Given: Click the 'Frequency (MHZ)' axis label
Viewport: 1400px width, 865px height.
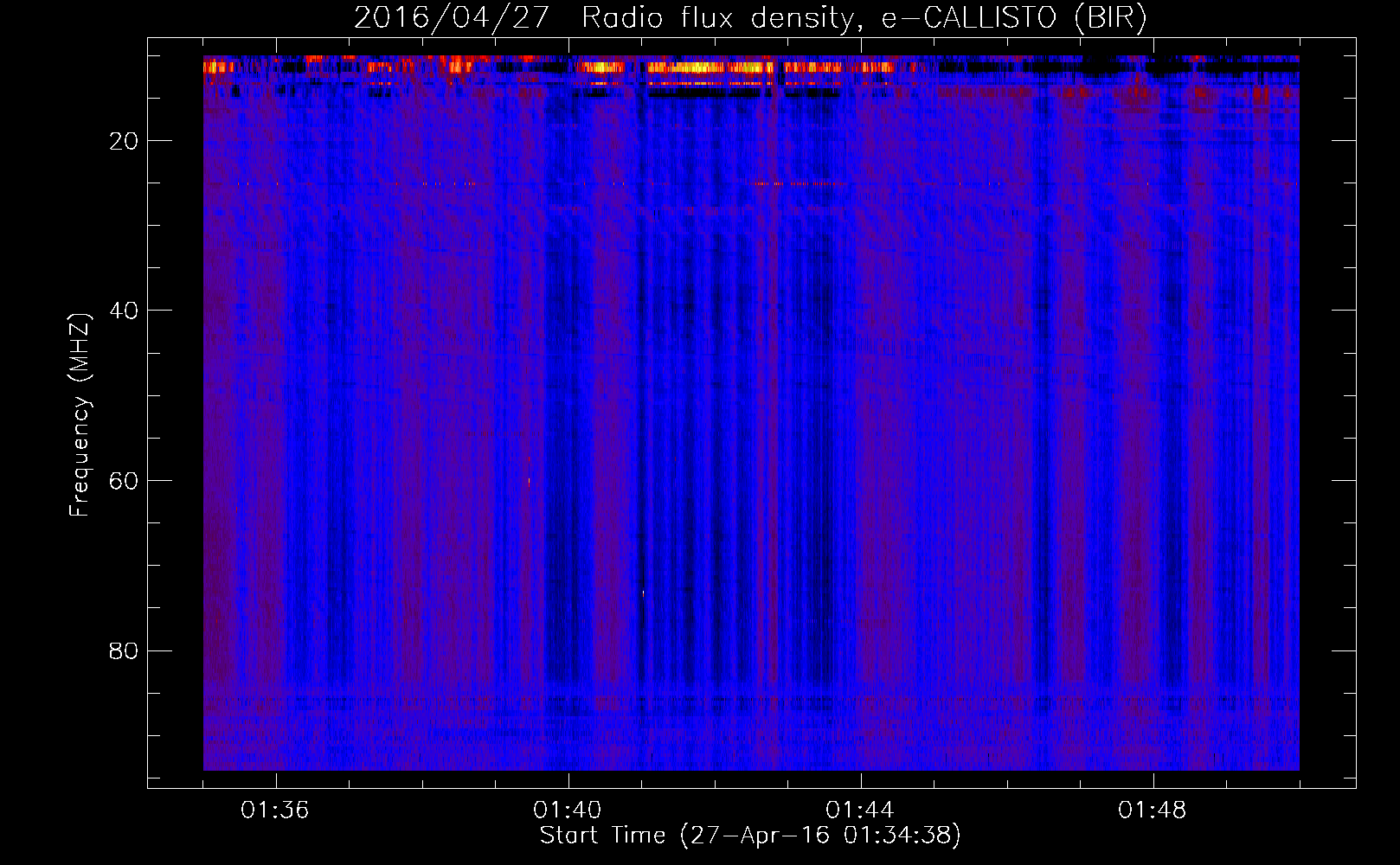Looking at the screenshot, I should (80, 415).
